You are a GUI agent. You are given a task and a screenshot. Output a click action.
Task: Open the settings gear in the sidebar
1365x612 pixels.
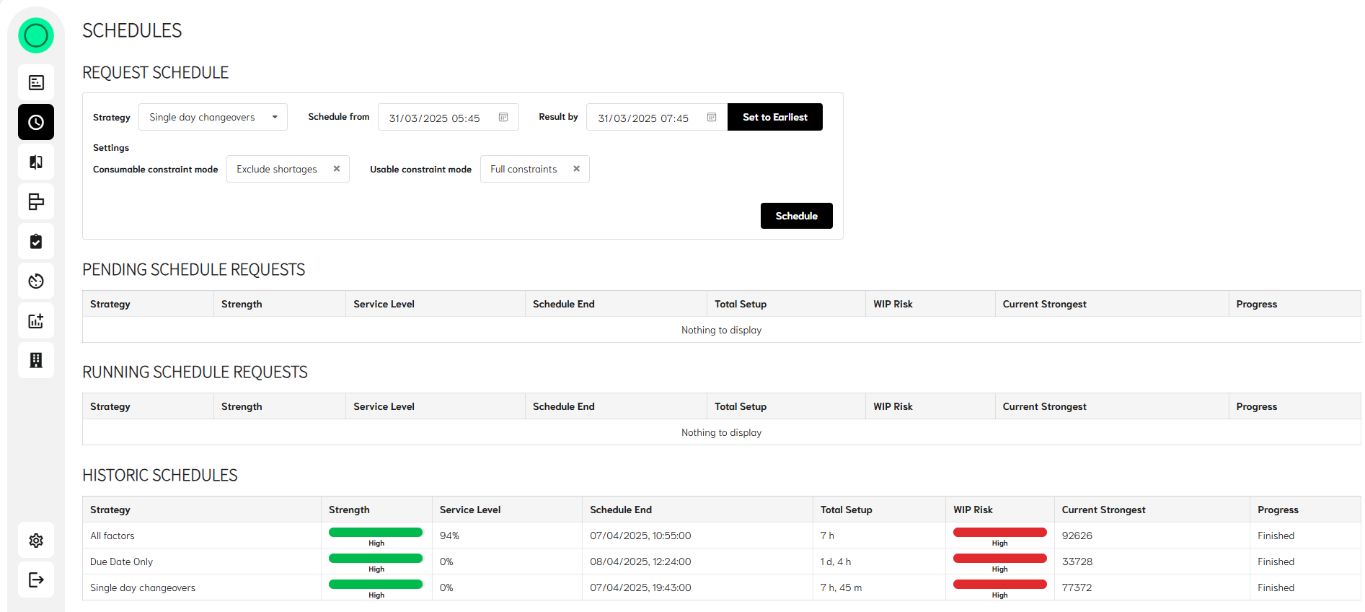36,541
